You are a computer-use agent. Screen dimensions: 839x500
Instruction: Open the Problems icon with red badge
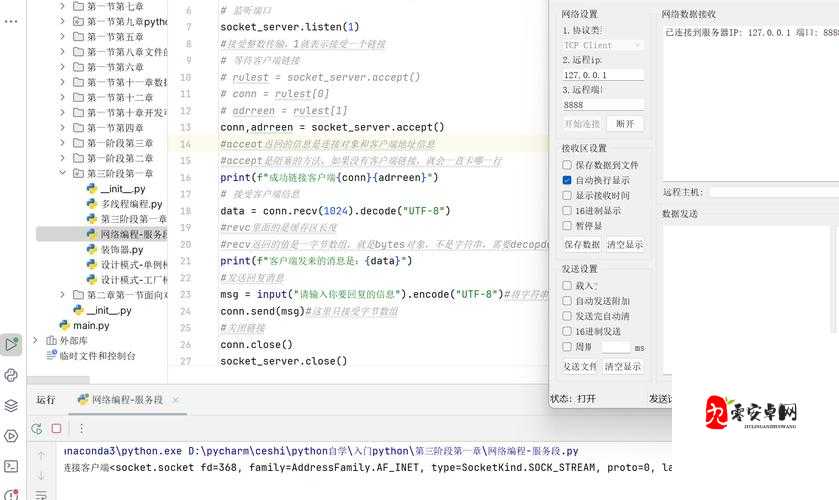click(11, 494)
